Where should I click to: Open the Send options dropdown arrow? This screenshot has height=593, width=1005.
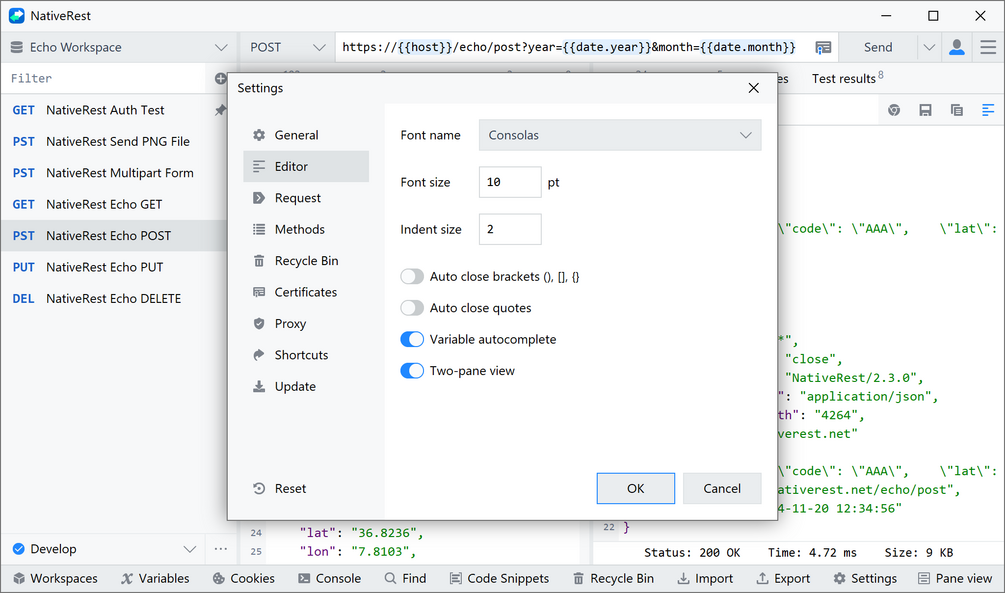point(929,47)
